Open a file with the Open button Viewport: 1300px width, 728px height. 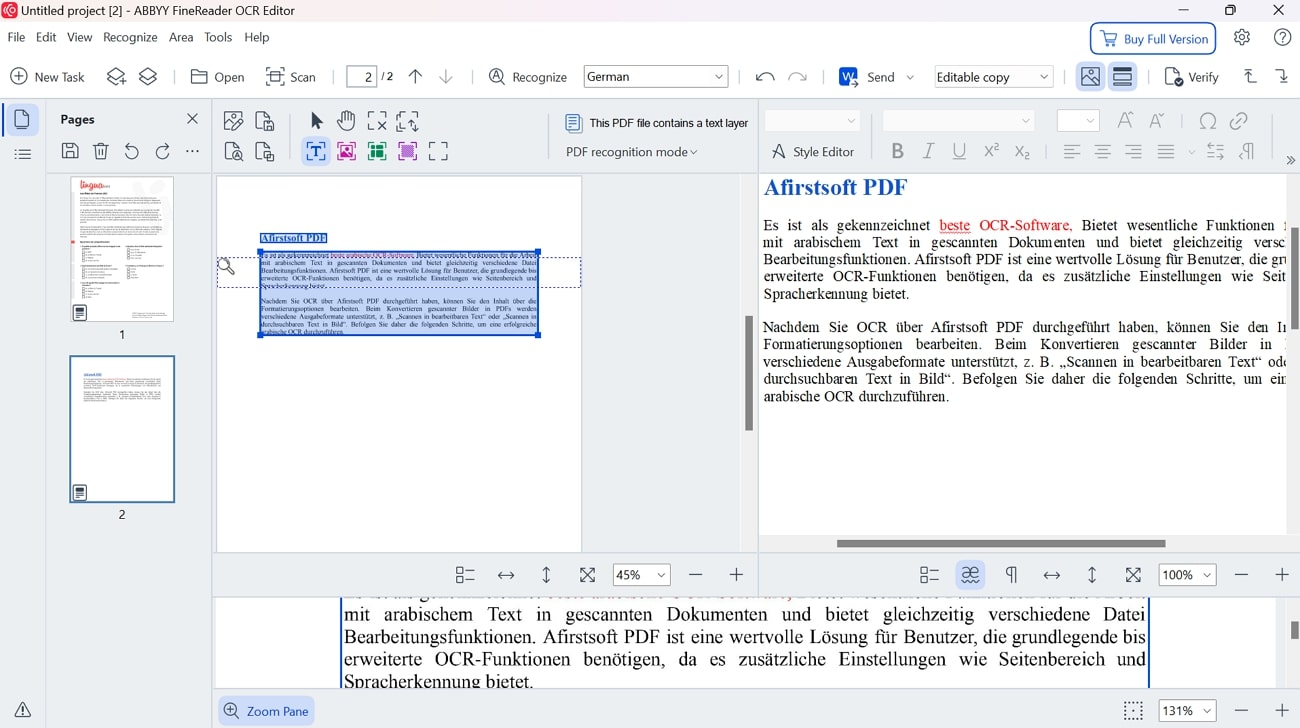217,77
